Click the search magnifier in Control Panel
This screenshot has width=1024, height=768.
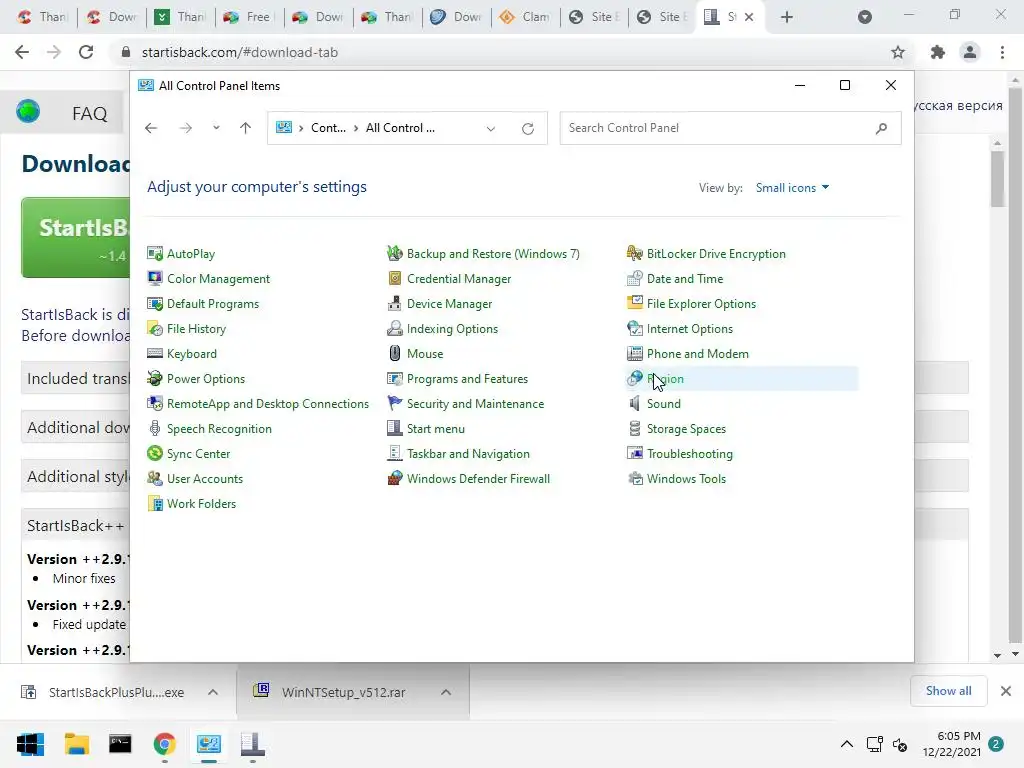point(882,128)
